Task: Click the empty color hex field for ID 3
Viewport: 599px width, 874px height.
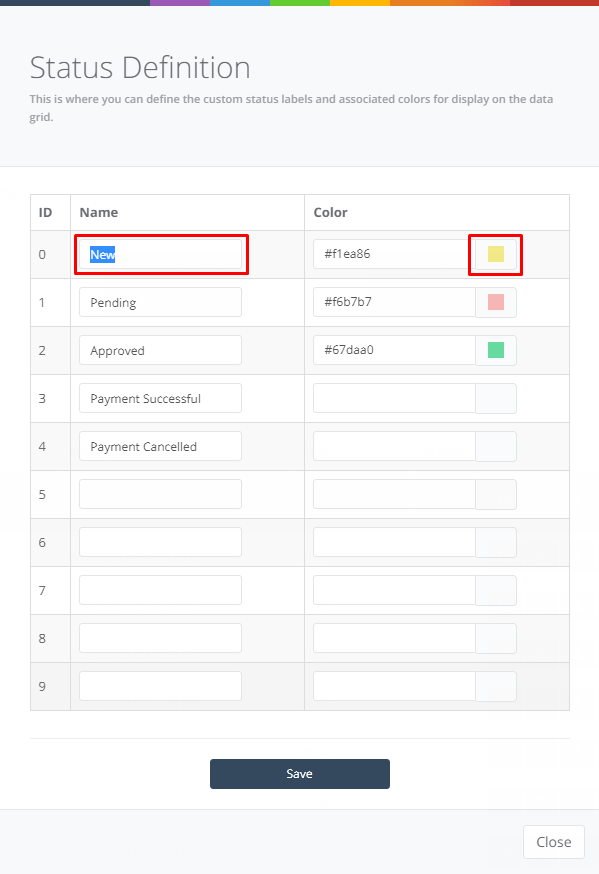Action: [395, 398]
